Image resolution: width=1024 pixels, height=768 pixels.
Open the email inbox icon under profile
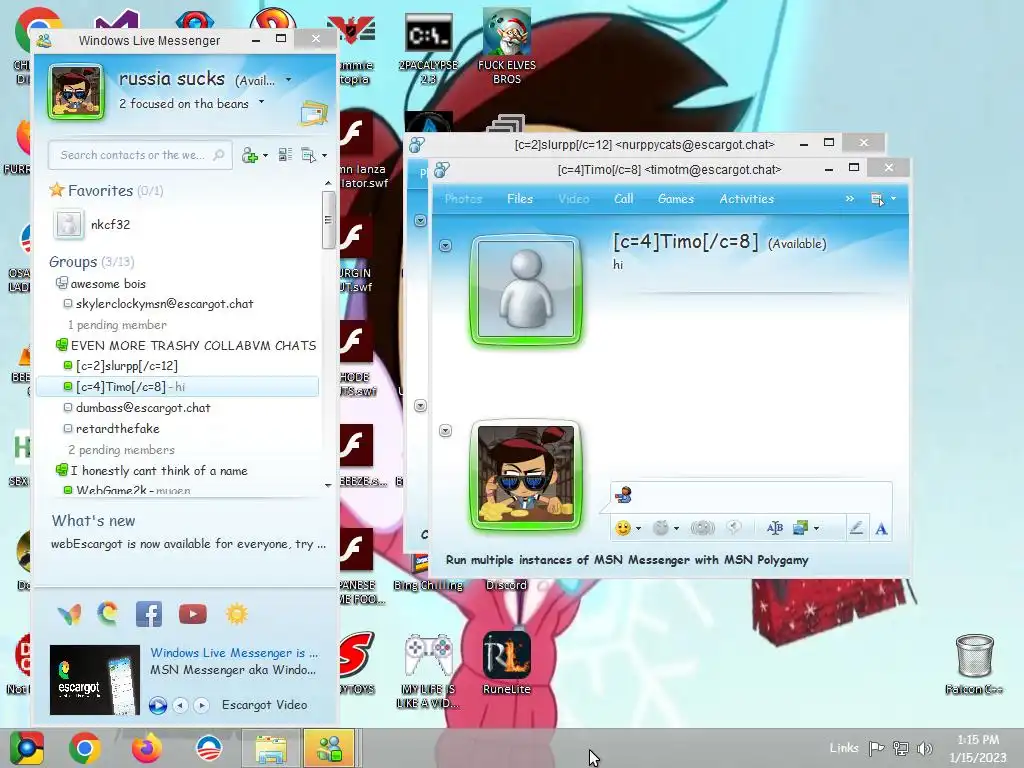pos(313,113)
